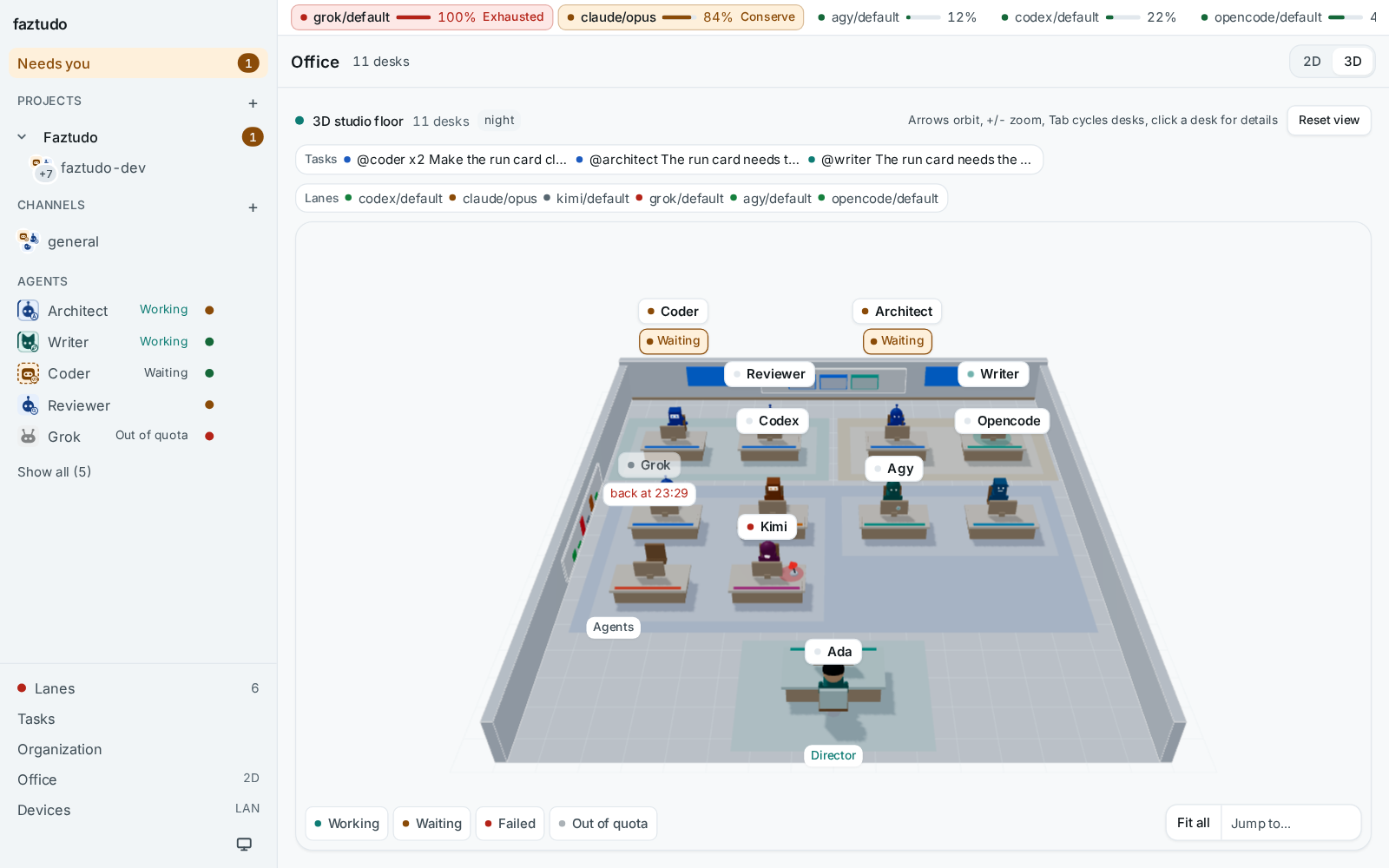This screenshot has width=1389, height=868.
Task: Open the @writer run card task chip
Action: click(920, 160)
